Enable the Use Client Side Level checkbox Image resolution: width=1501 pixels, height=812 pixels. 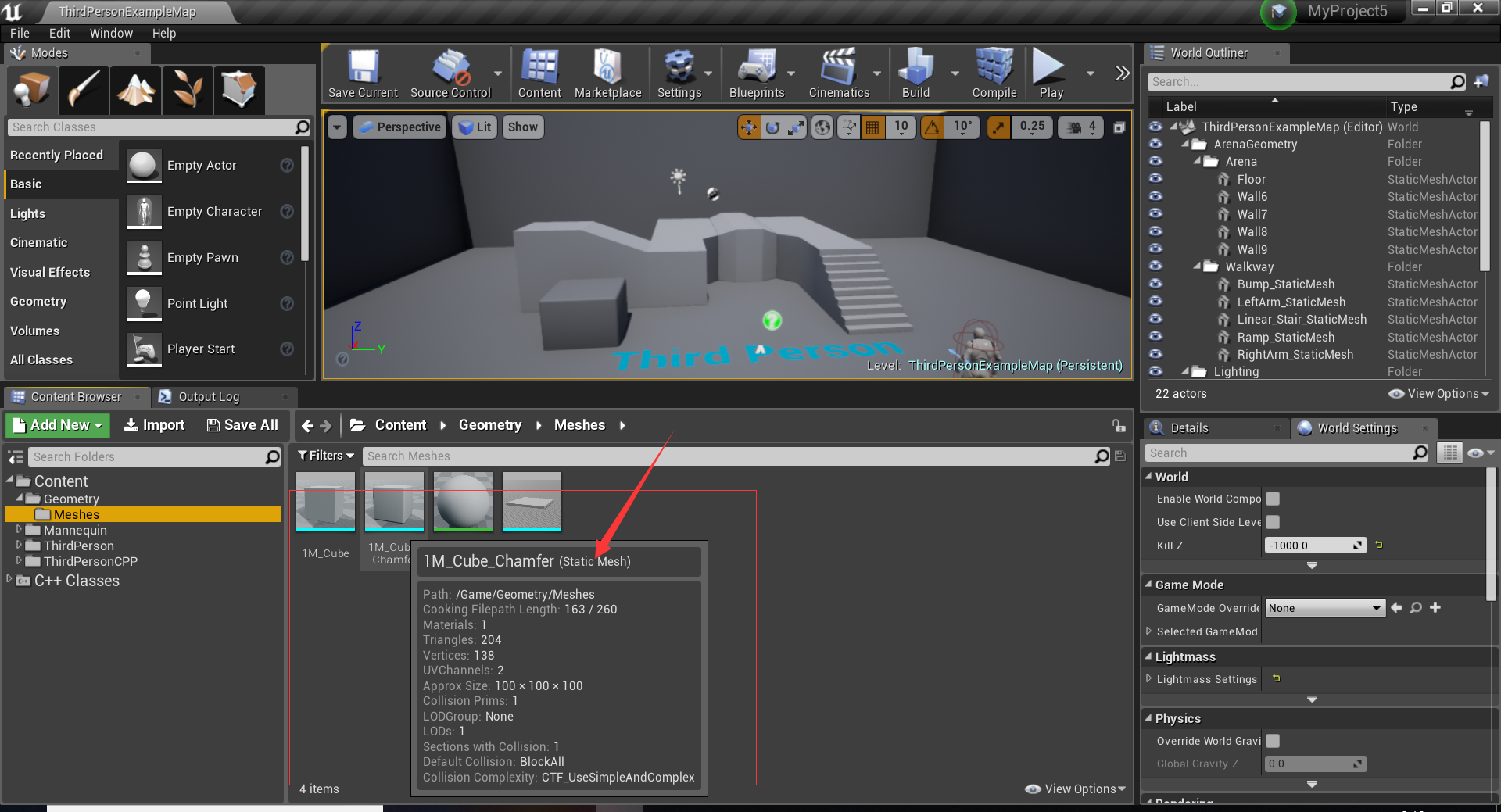(x=1273, y=522)
